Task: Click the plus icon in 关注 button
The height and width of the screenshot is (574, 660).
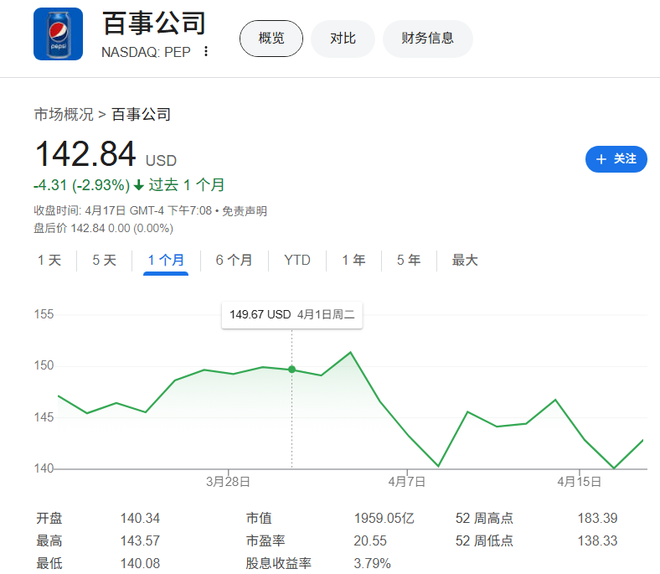Action: 601,159
